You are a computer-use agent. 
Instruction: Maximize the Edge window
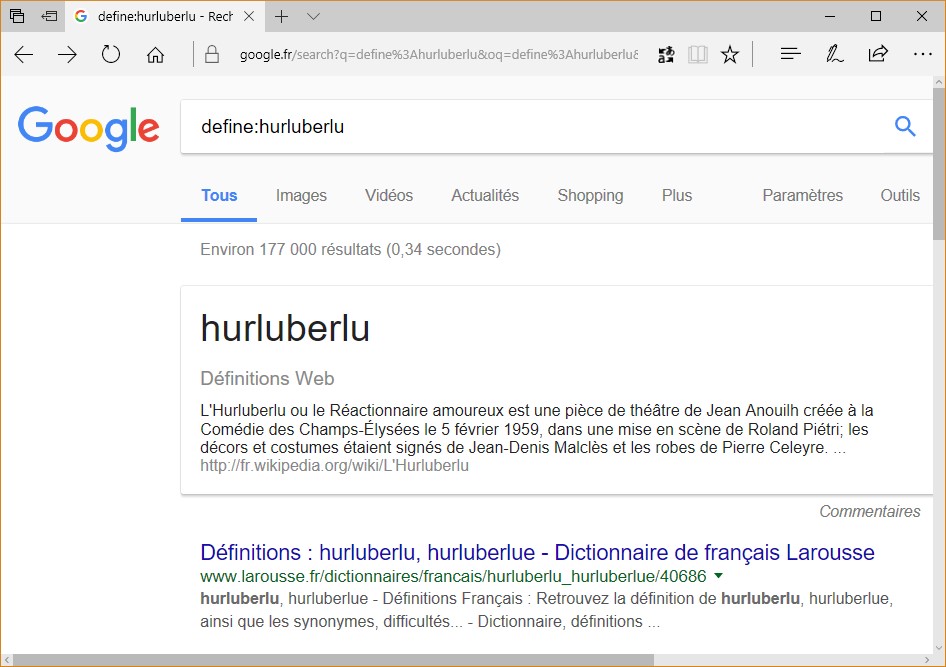pyautogui.click(x=876, y=16)
